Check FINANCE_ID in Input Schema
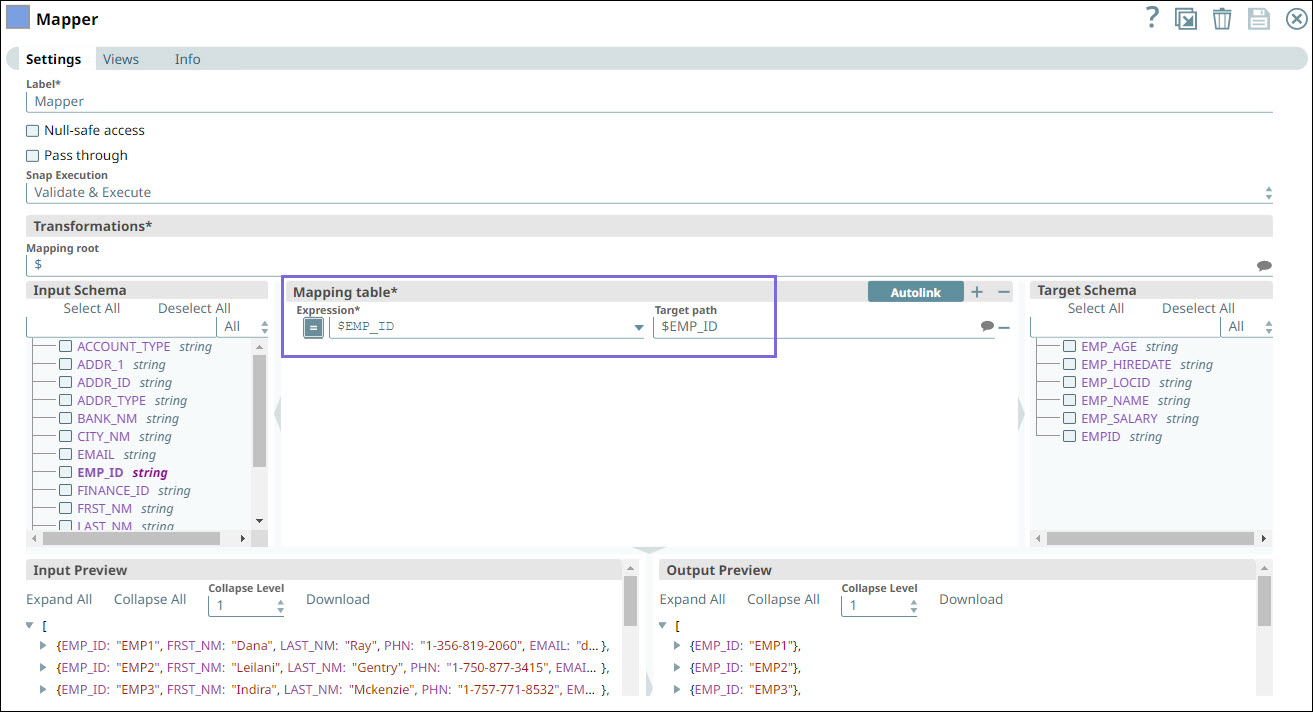 (65, 491)
